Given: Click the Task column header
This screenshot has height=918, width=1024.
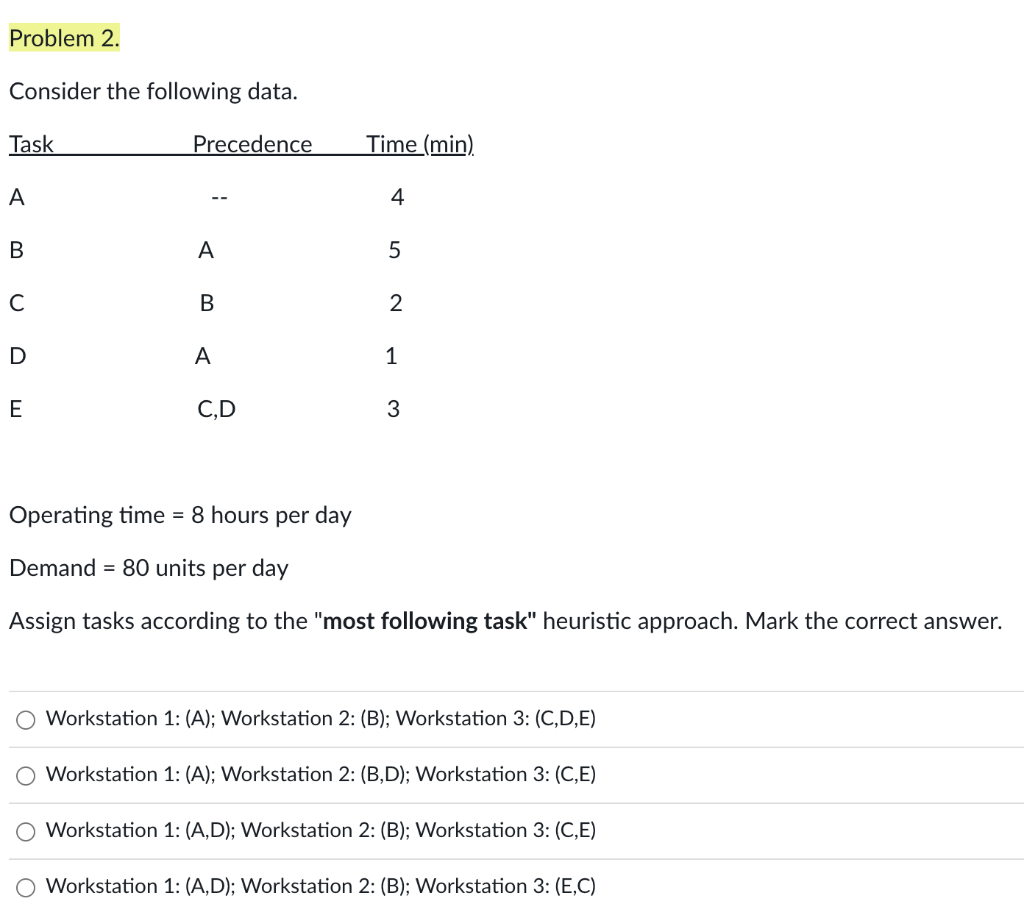Looking at the screenshot, I should (30, 144).
